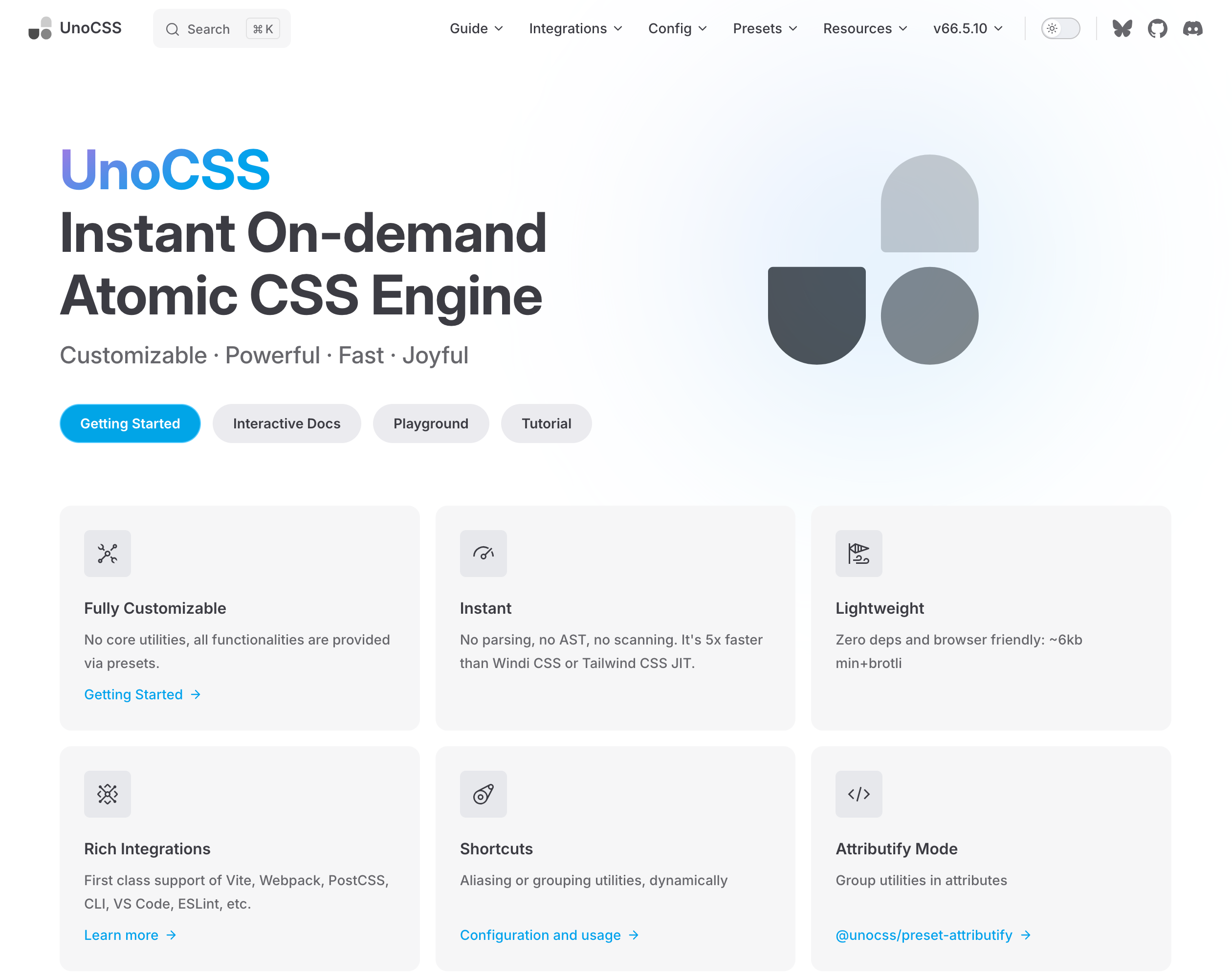
Task: Click the Fully Customizable wrench icon
Action: pos(108,553)
